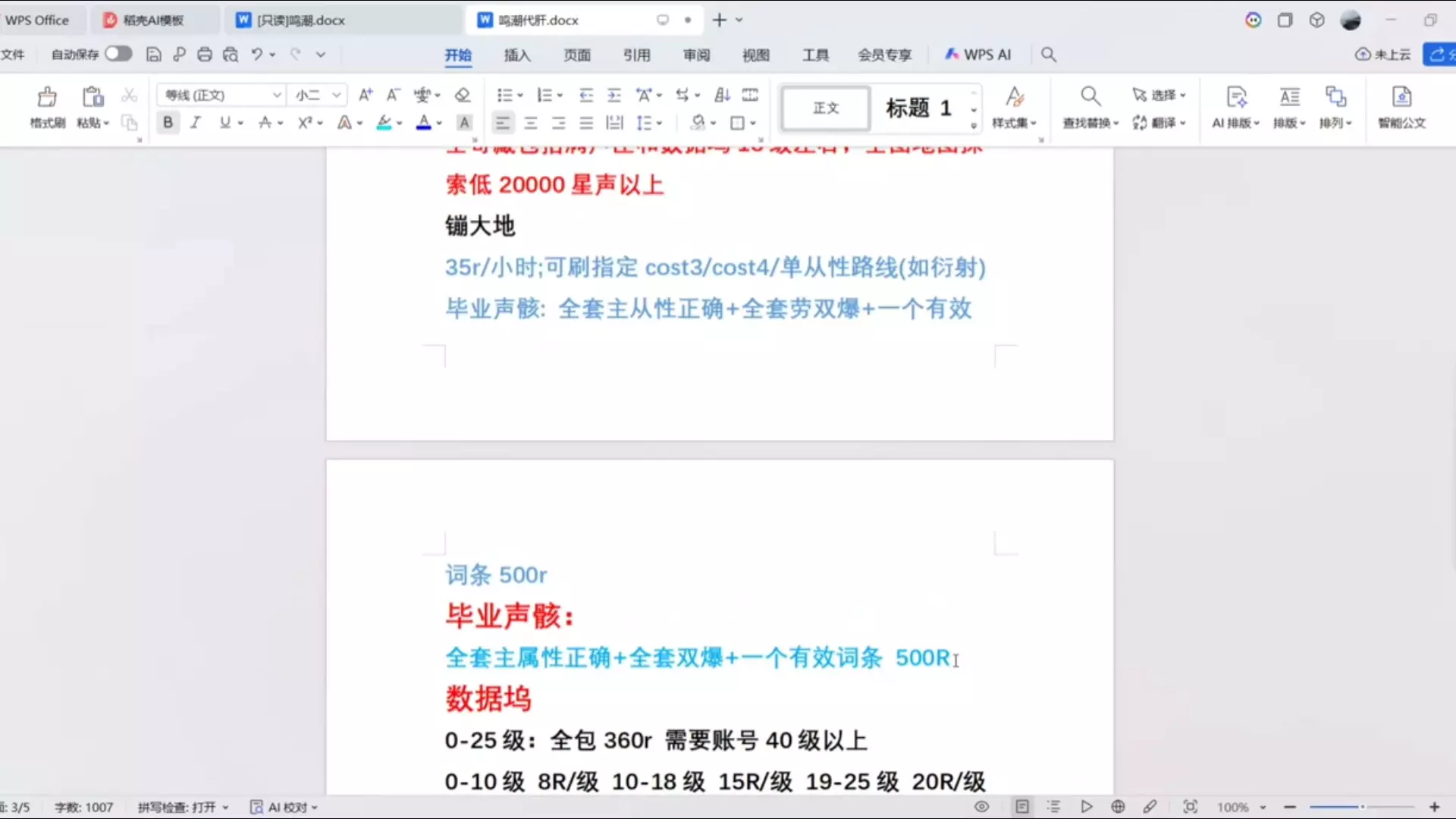This screenshot has height=819, width=1456.
Task: Click the AI layout icon
Action: (x=1235, y=97)
